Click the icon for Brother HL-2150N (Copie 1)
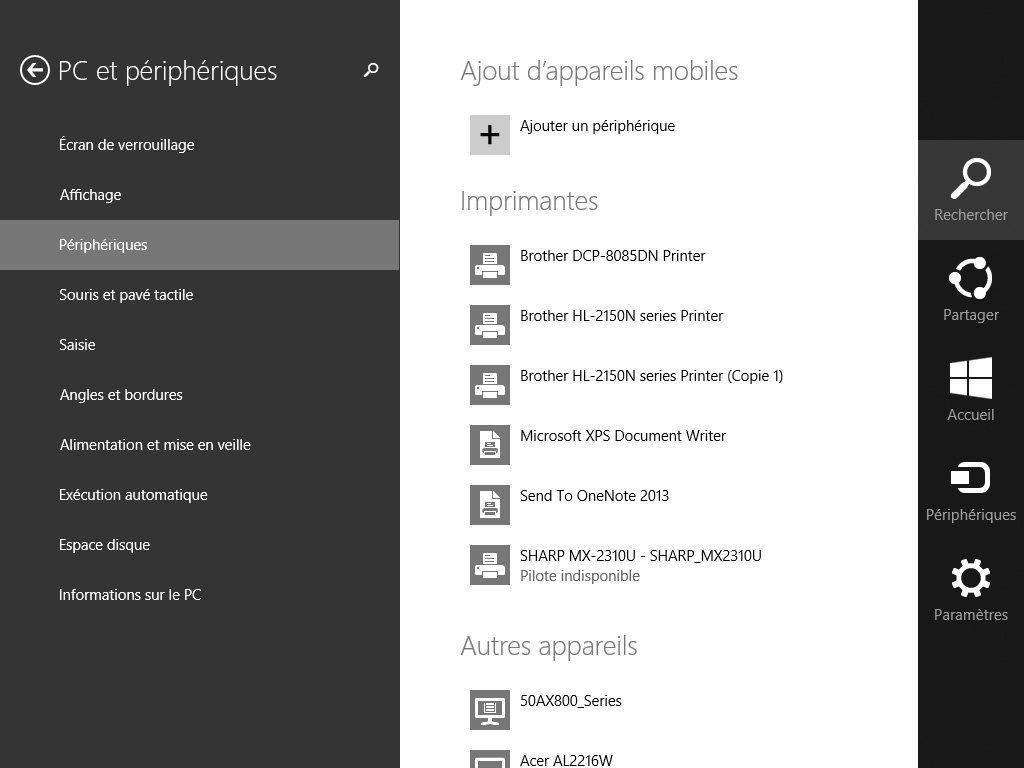Image resolution: width=1024 pixels, height=768 pixels. [490, 385]
